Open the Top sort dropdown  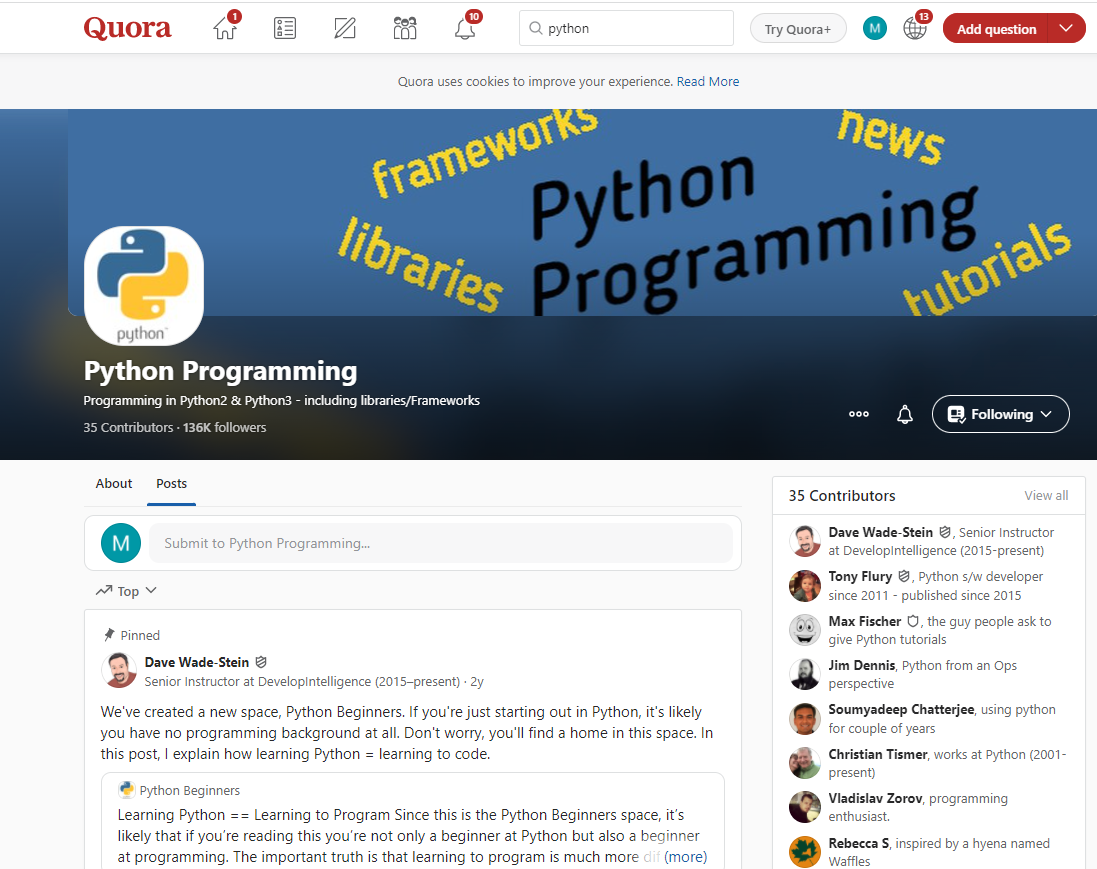point(127,591)
